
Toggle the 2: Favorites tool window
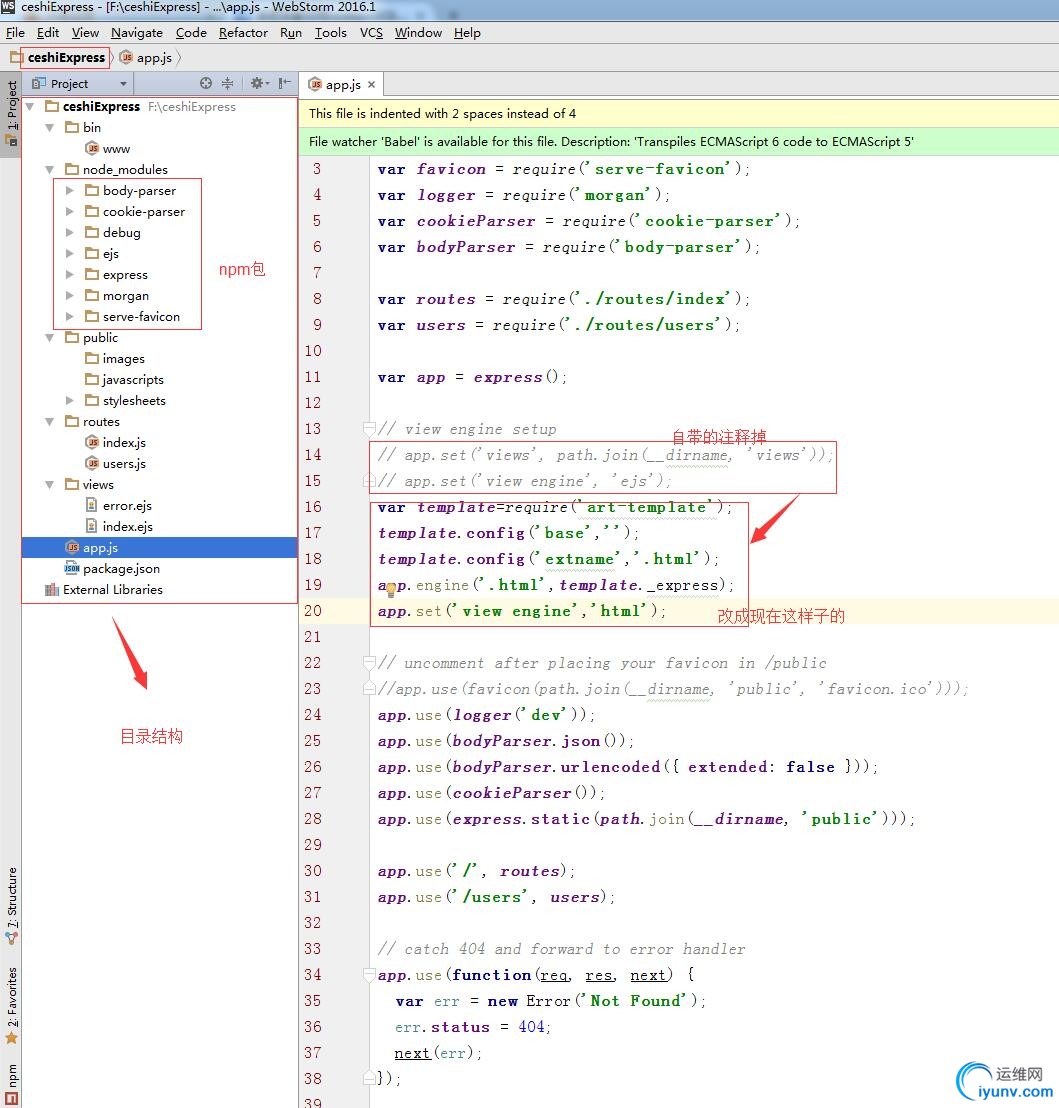point(11,1005)
